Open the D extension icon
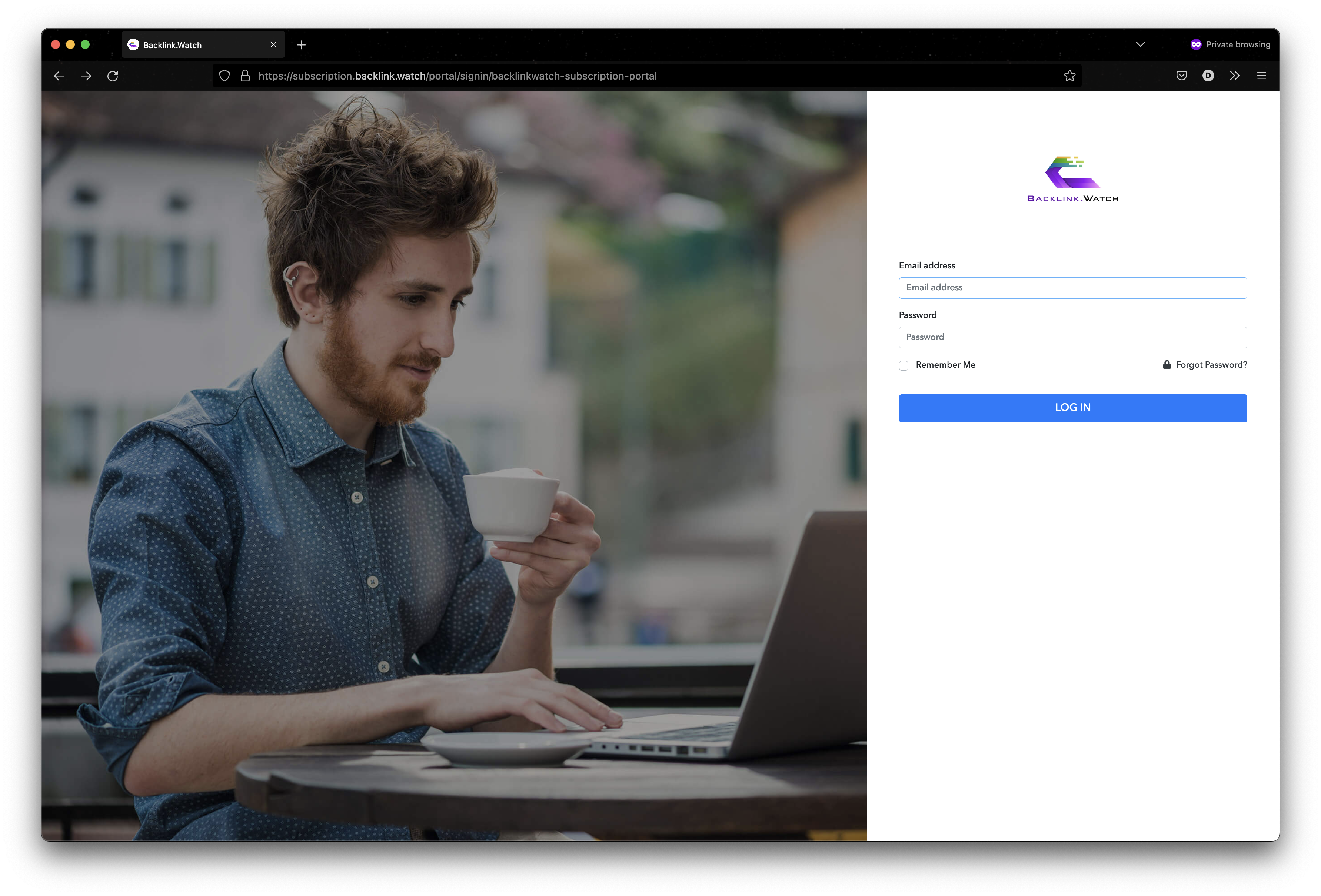This screenshot has height=896, width=1321. 1208,76
